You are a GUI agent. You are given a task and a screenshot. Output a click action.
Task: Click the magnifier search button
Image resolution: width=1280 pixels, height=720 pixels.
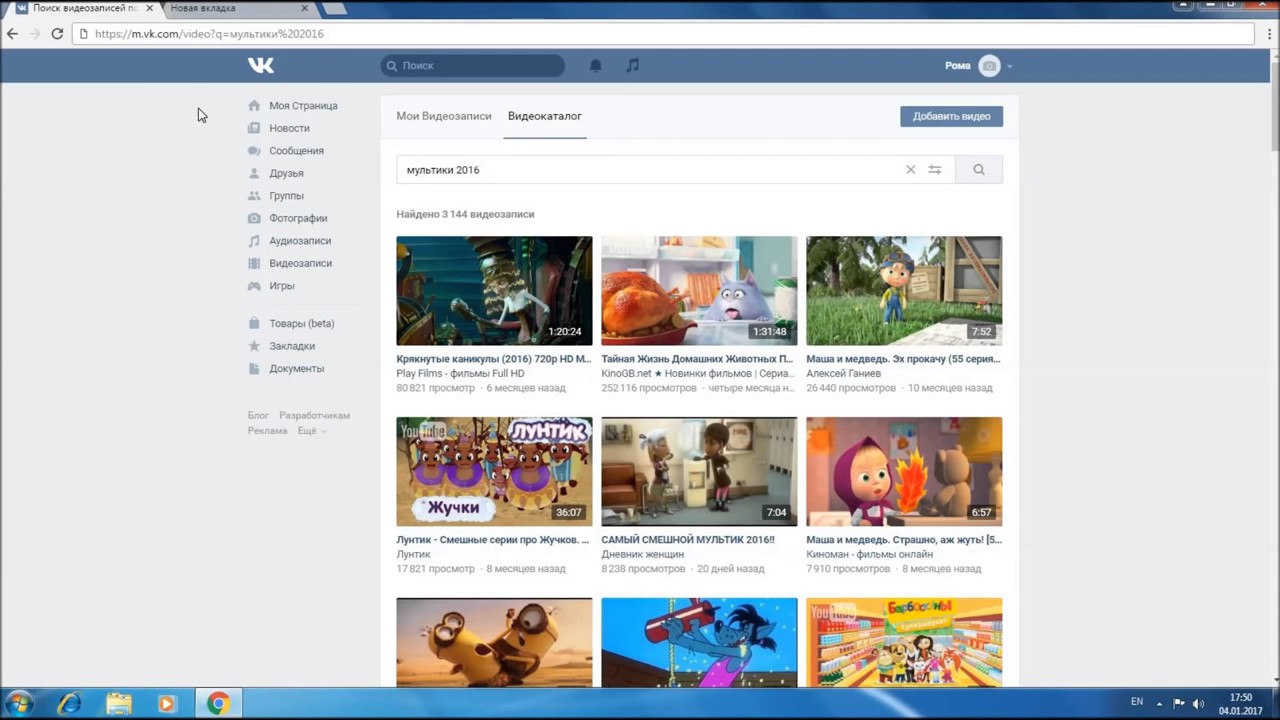pyautogui.click(x=979, y=170)
